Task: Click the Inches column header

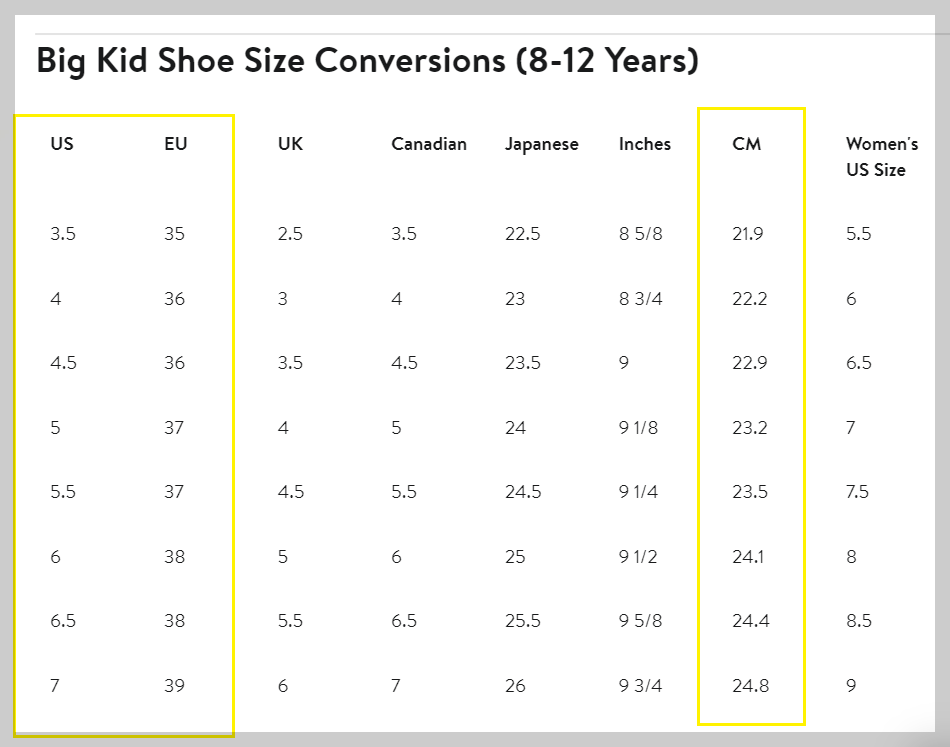Action: tap(645, 144)
